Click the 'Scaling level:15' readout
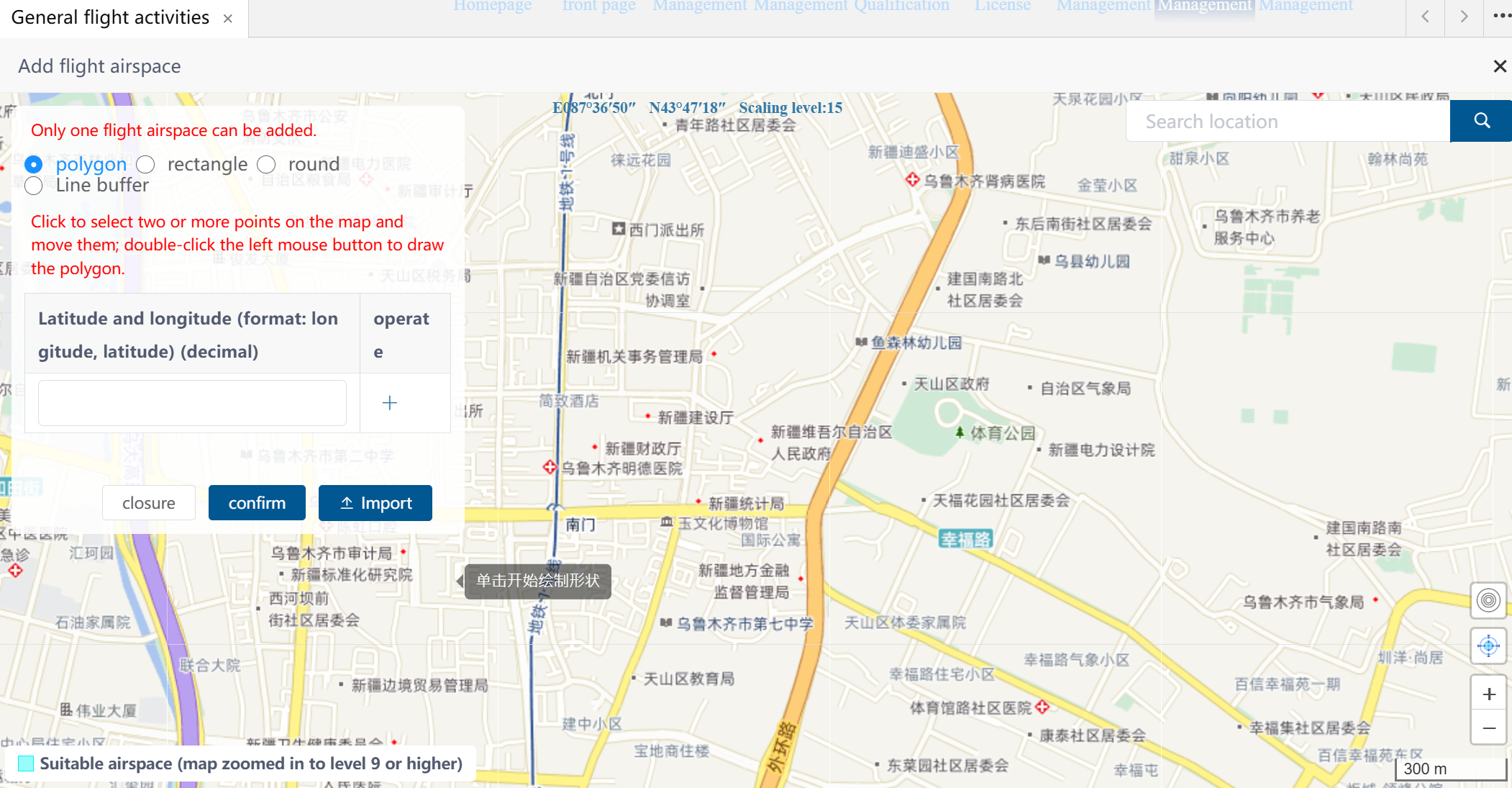Image resolution: width=1512 pixels, height=788 pixels. [x=791, y=108]
